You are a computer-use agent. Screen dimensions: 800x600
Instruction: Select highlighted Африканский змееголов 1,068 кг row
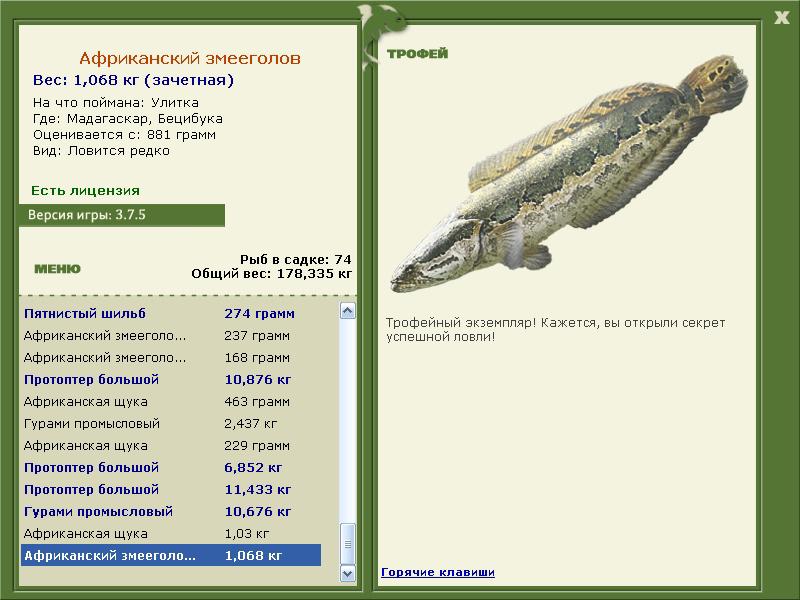point(171,555)
